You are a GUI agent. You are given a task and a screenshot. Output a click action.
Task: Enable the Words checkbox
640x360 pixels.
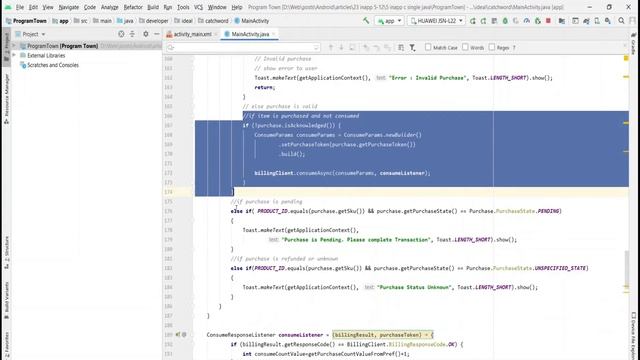click(465, 47)
